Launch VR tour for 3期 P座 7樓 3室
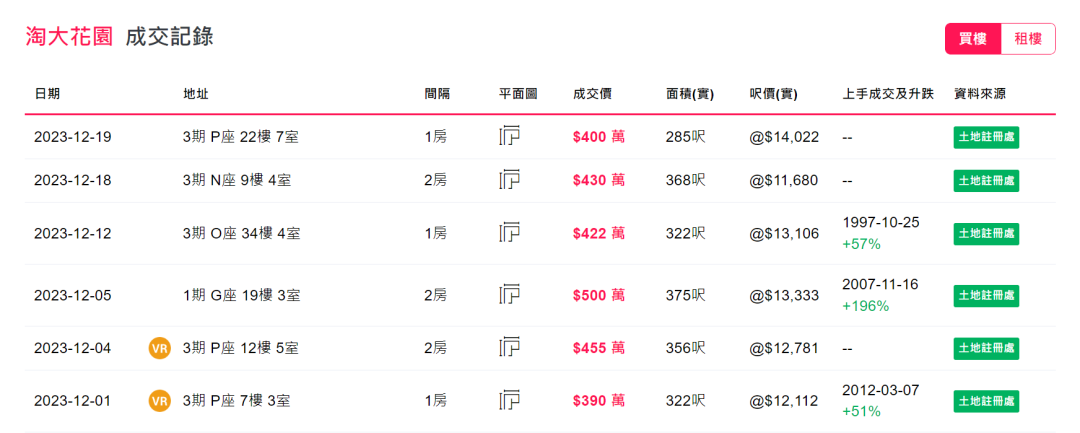The width and height of the screenshot is (1080, 433). (159, 401)
